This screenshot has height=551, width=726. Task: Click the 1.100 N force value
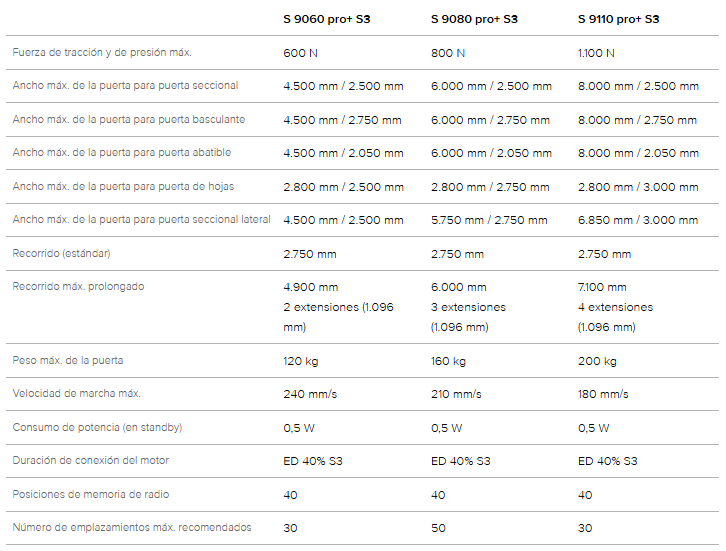tap(596, 52)
